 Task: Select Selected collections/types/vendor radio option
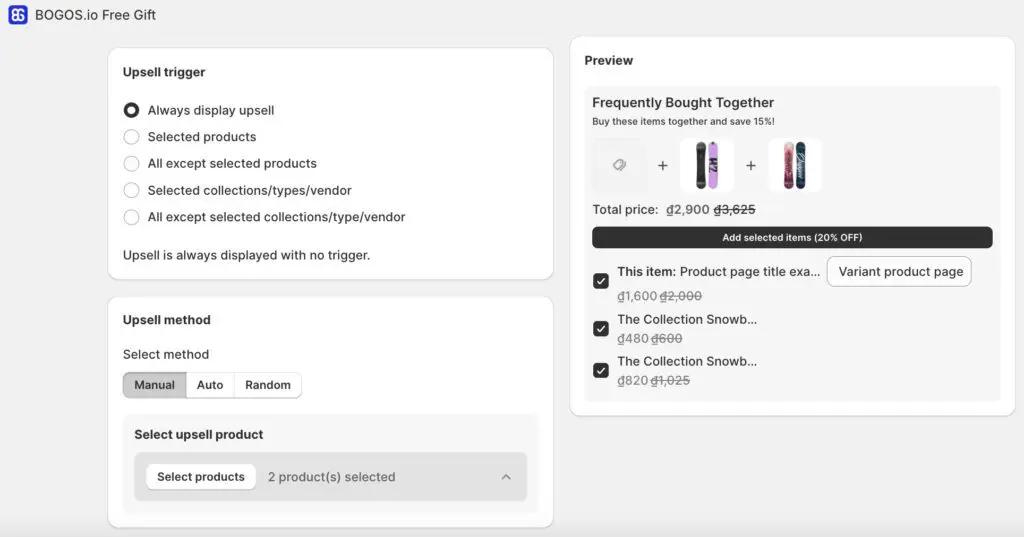coord(131,190)
